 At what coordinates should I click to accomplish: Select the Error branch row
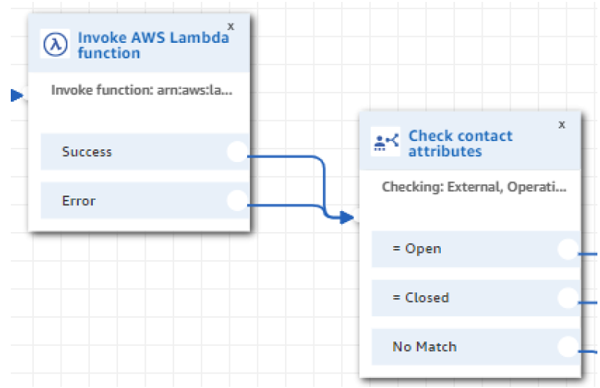click(145, 201)
